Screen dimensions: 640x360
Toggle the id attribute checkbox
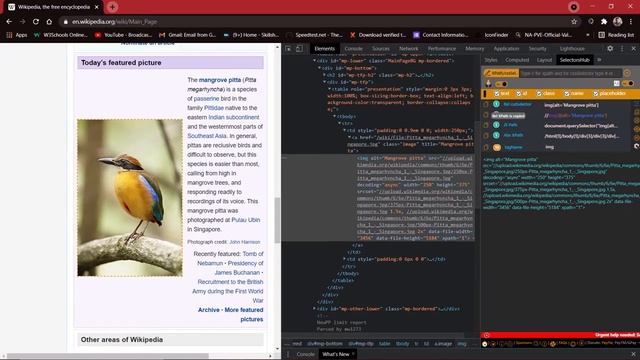click(x=518, y=93)
